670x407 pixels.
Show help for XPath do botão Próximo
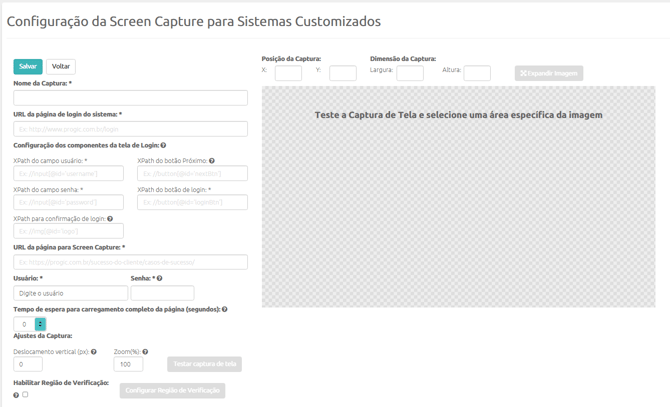pyautogui.click(x=212, y=161)
